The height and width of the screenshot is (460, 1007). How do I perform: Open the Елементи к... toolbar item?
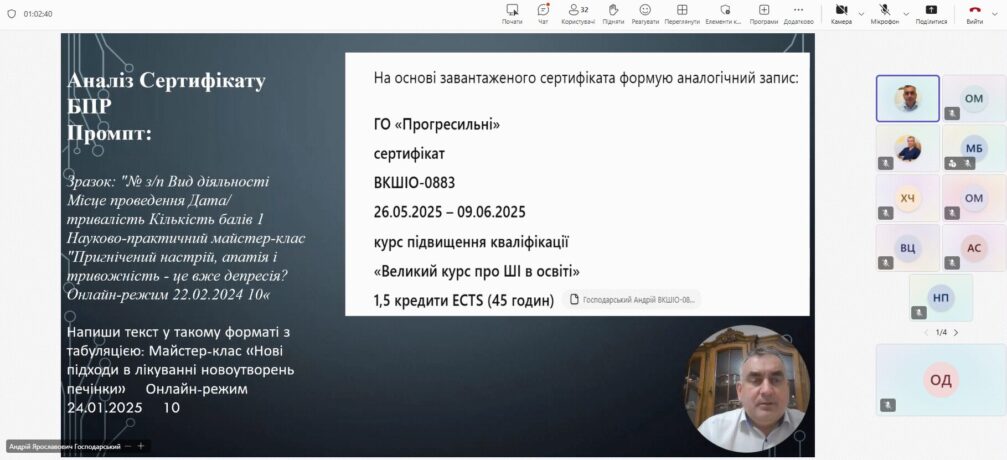[724, 13]
